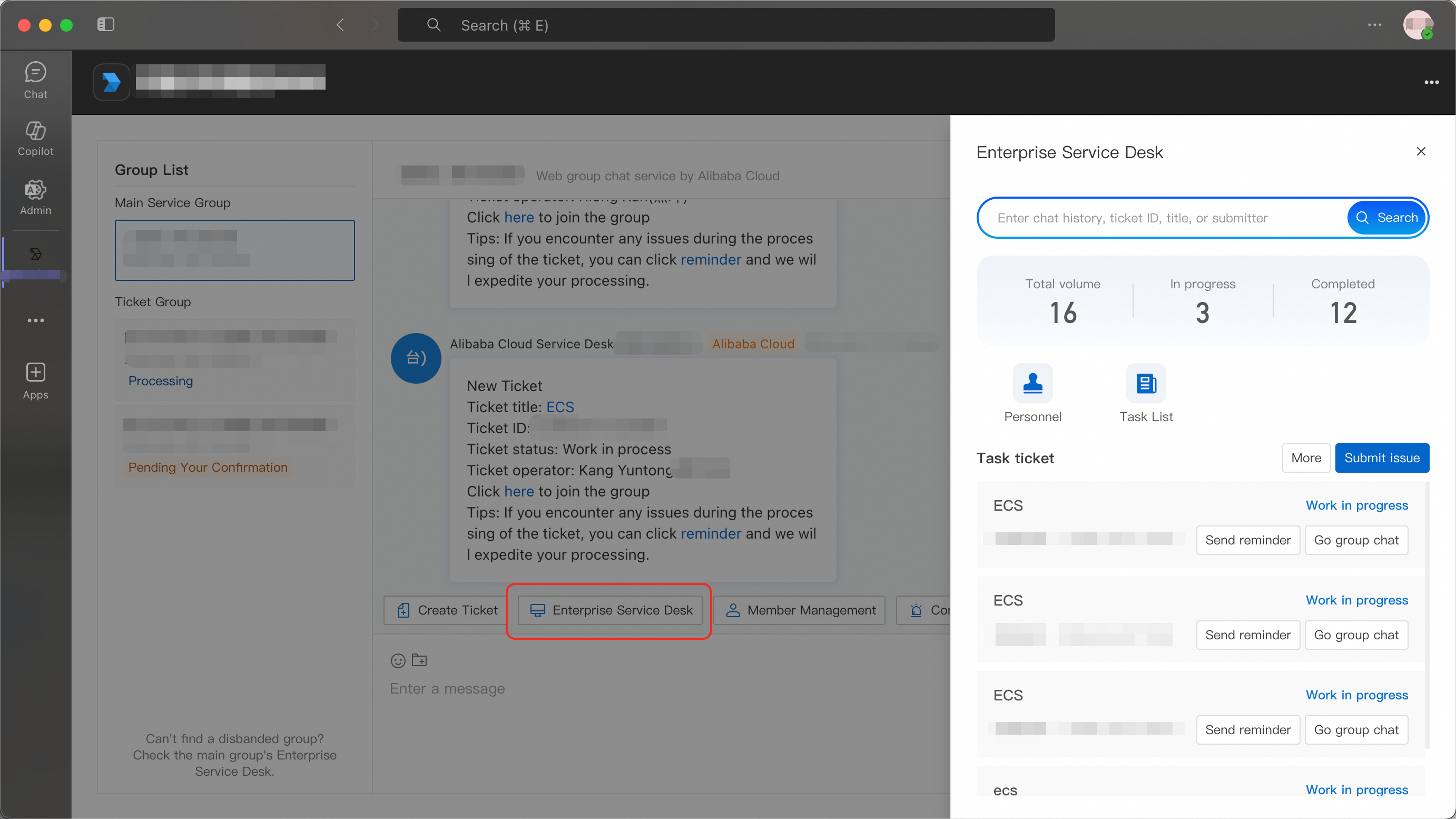
Task: Click the Submit issue button
Action: 1382,457
